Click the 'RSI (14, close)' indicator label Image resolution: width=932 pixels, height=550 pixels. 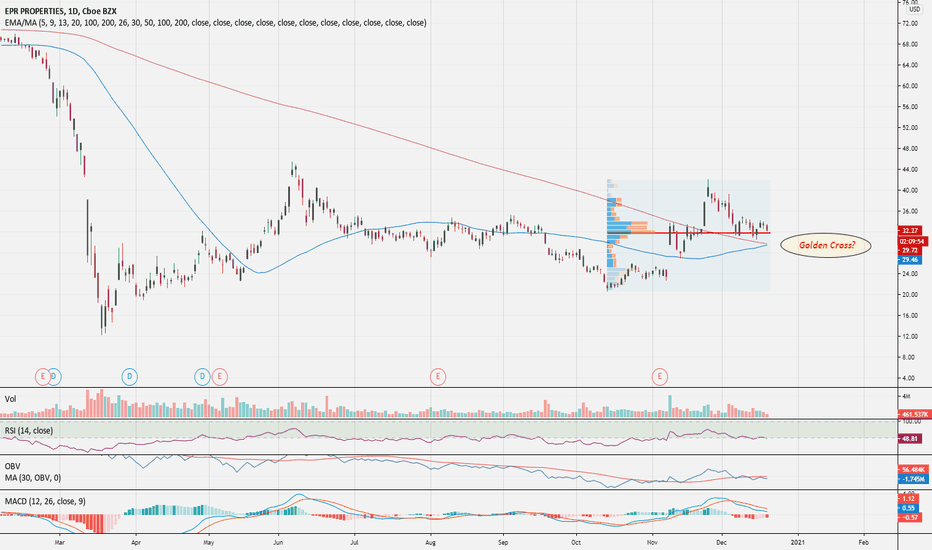tap(29, 430)
